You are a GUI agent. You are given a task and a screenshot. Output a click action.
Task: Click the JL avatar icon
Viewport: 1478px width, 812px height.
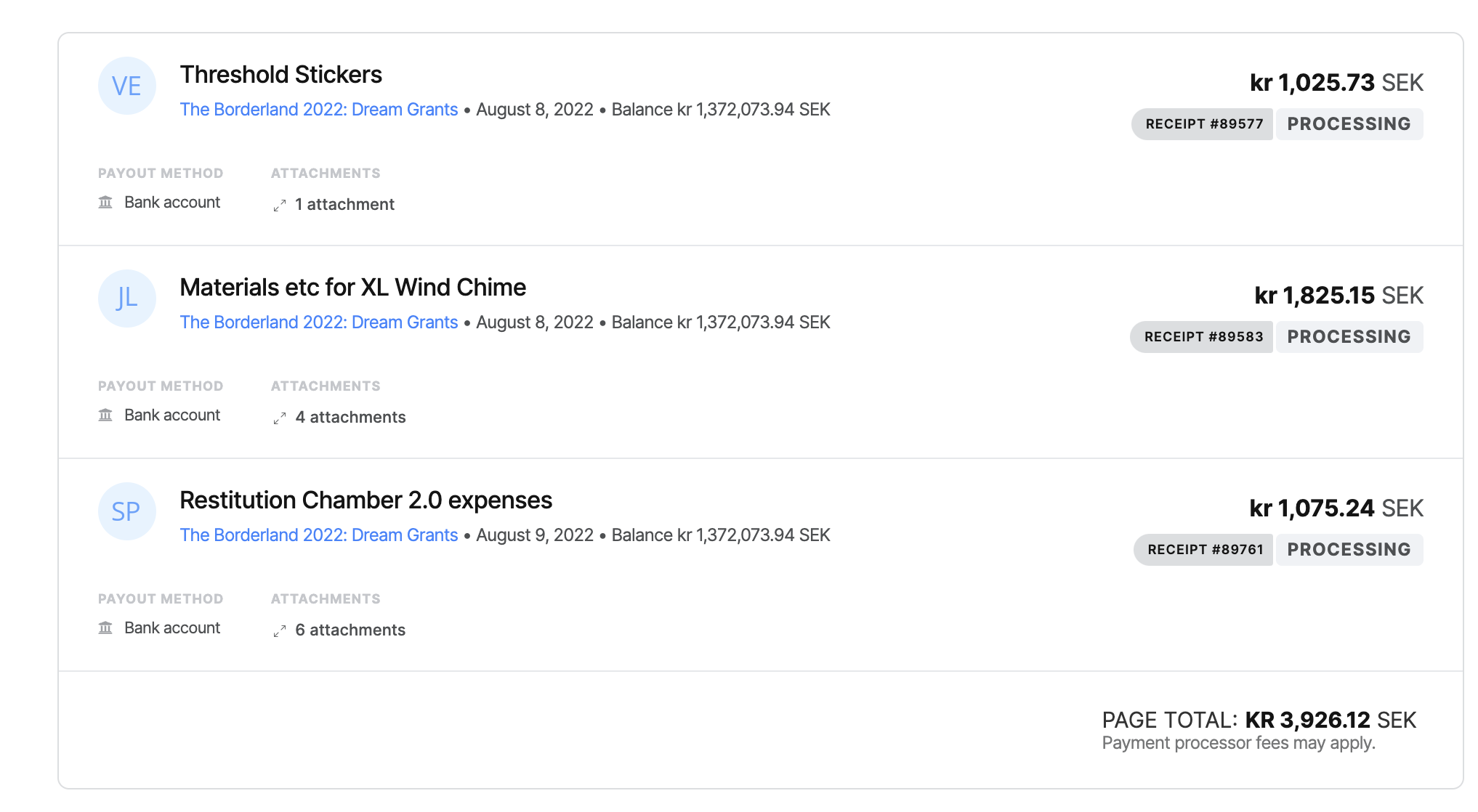(x=126, y=299)
